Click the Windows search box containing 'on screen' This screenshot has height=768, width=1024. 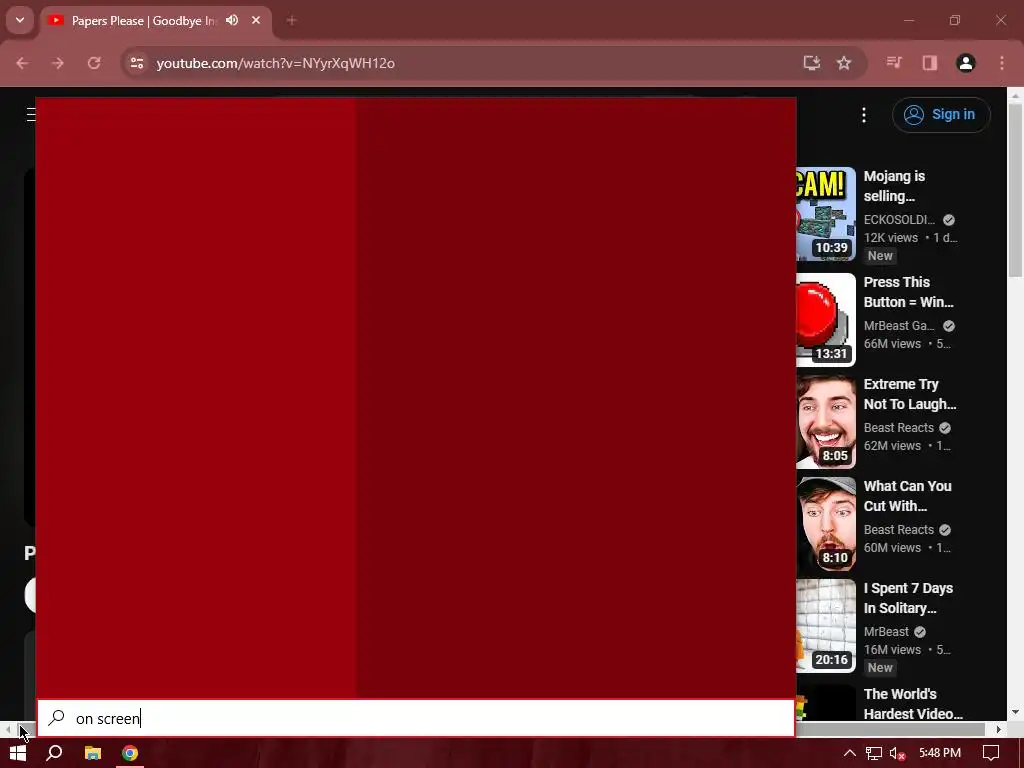click(x=416, y=718)
